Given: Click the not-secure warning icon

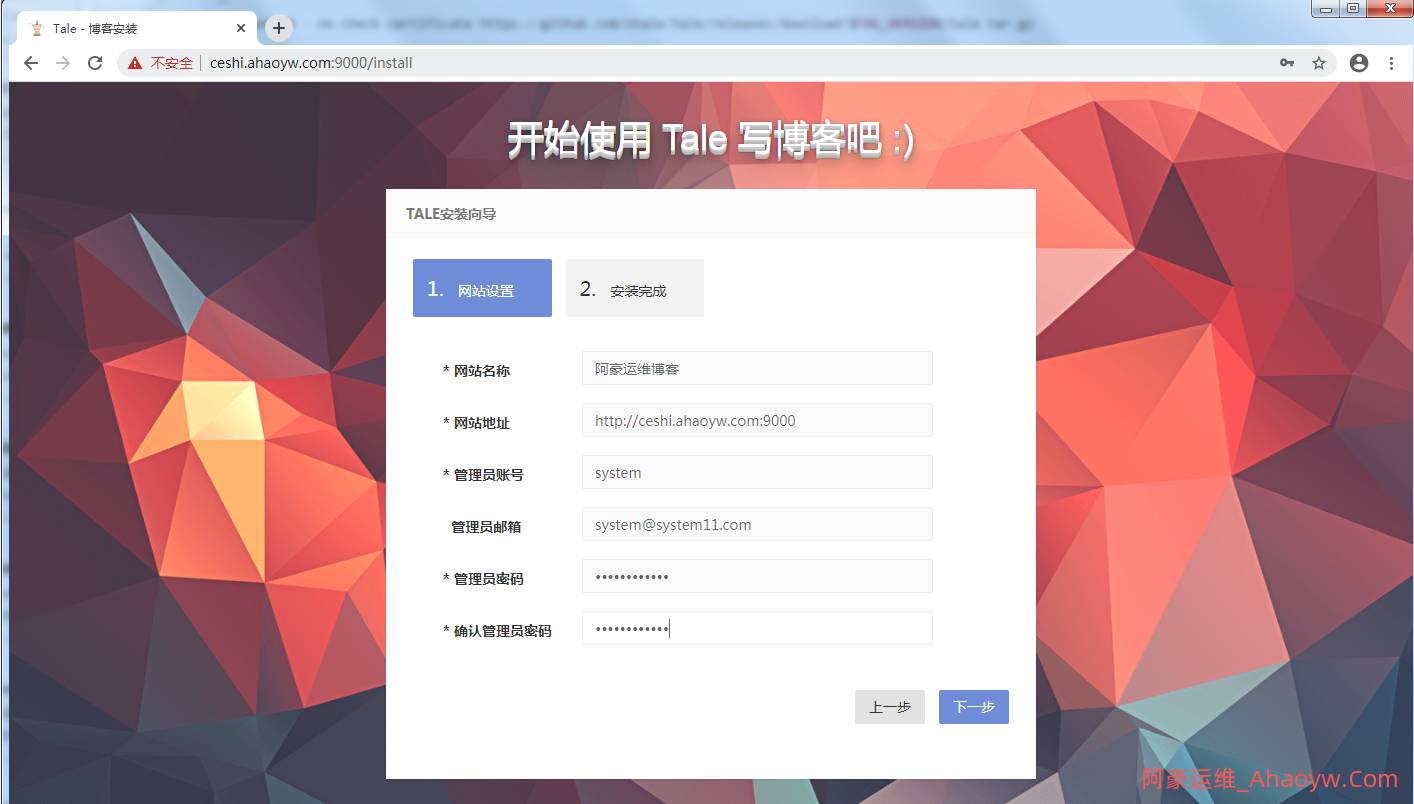Looking at the screenshot, I should click(135, 63).
